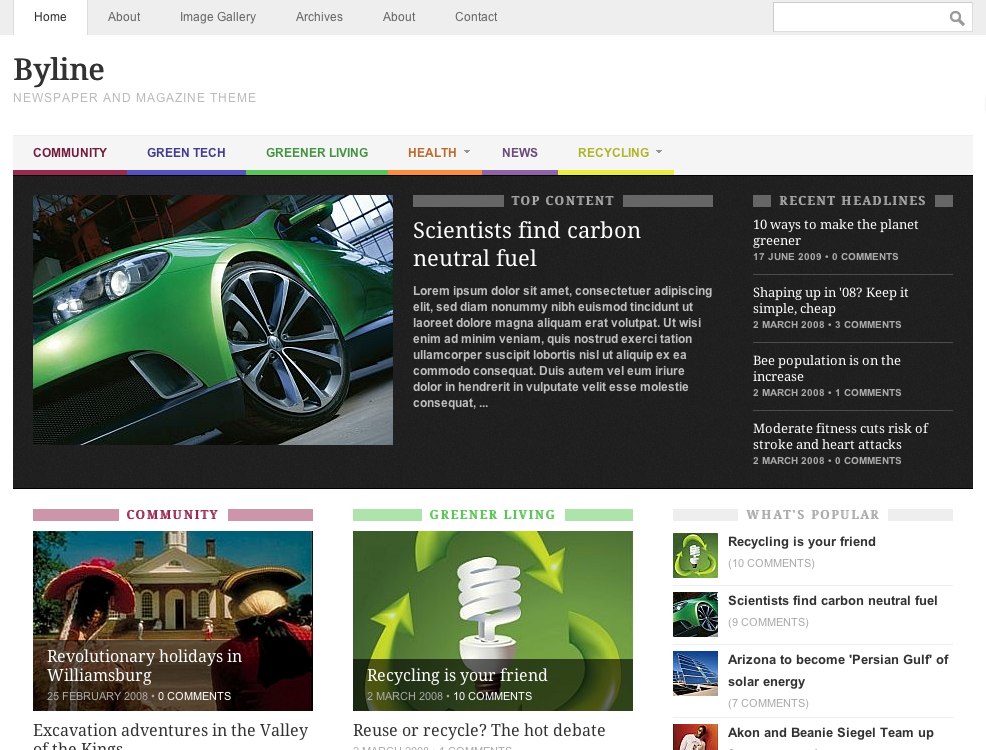Click '(10 COMMENTS)' in What's Popular

(771, 563)
